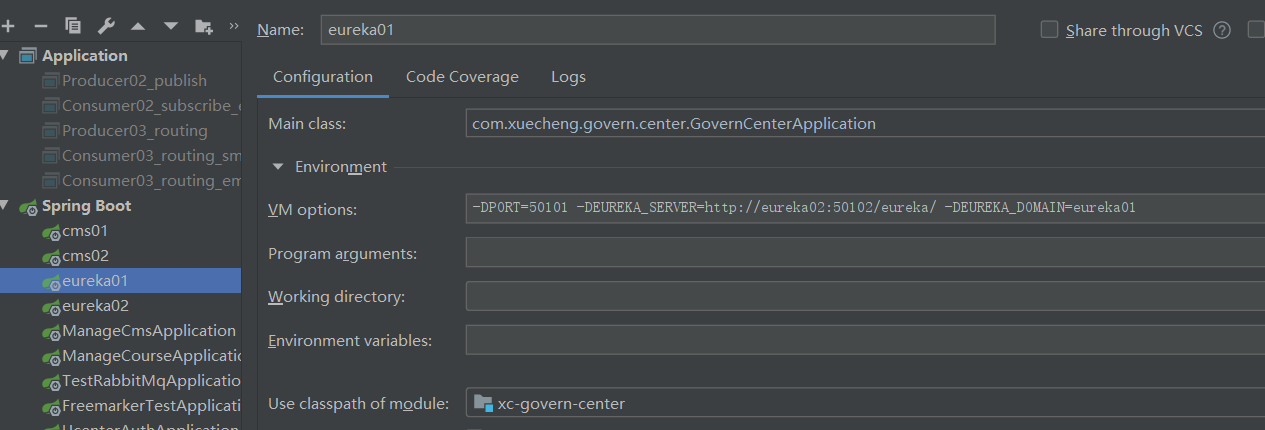
Task: Click the icon beside Producer02_publish
Action: click(x=50, y=81)
